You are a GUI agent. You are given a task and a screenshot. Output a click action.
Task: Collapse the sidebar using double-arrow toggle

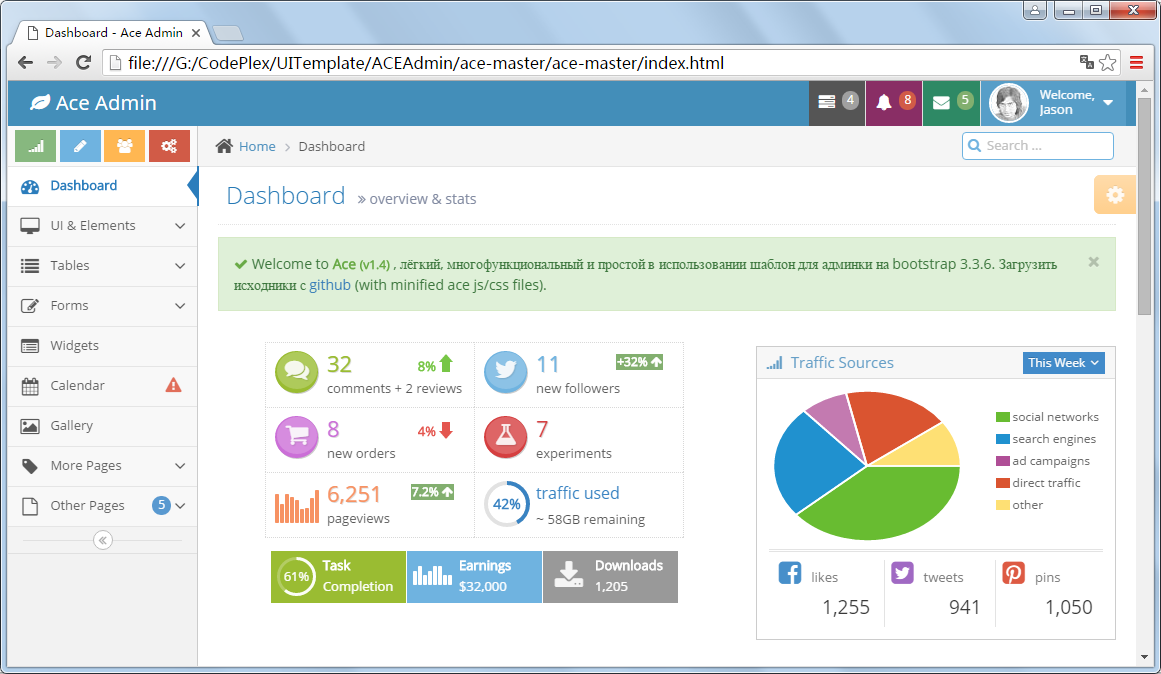tap(102, 540)
